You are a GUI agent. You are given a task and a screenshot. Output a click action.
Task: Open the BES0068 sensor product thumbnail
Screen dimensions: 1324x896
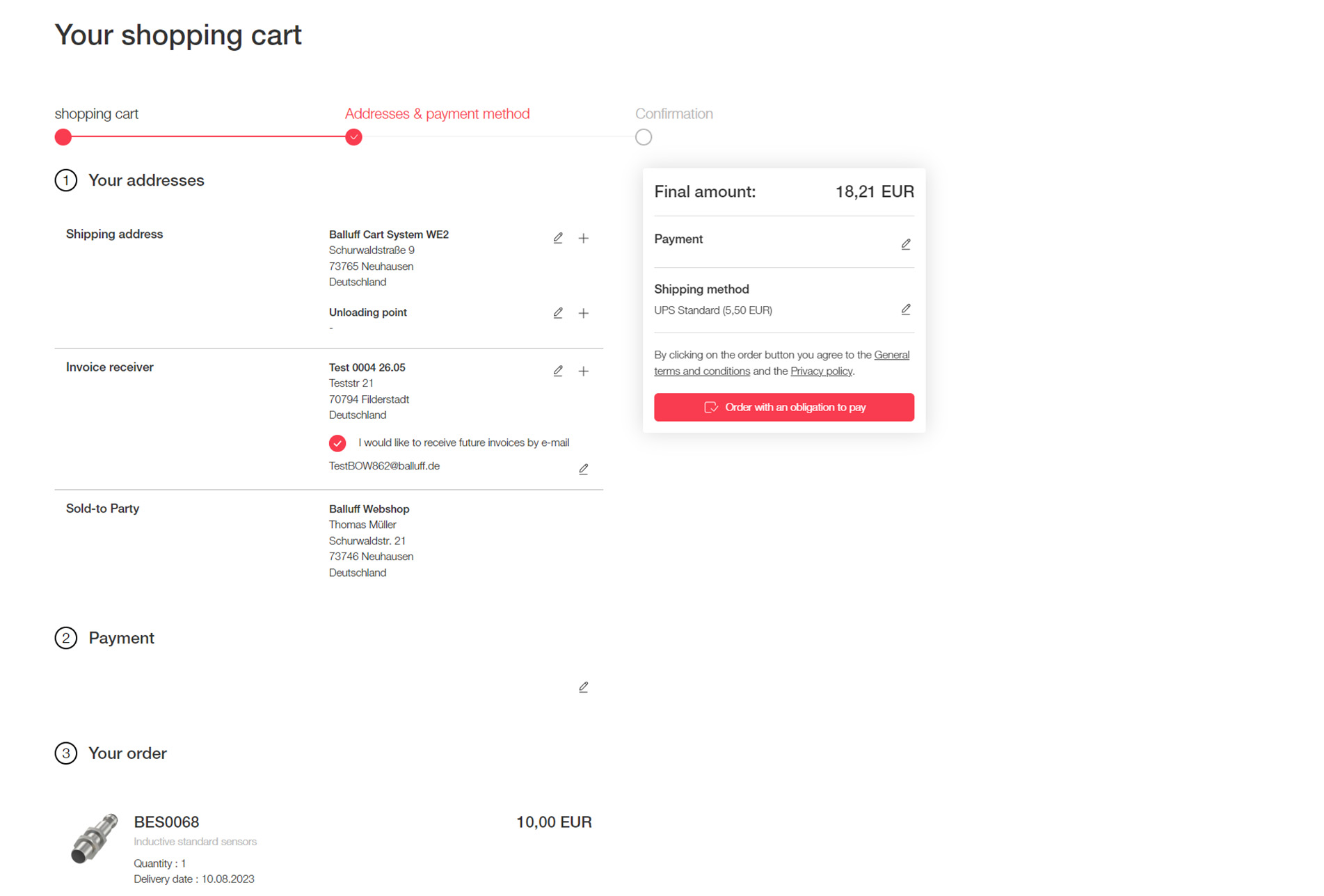click(x=94, y=838)
